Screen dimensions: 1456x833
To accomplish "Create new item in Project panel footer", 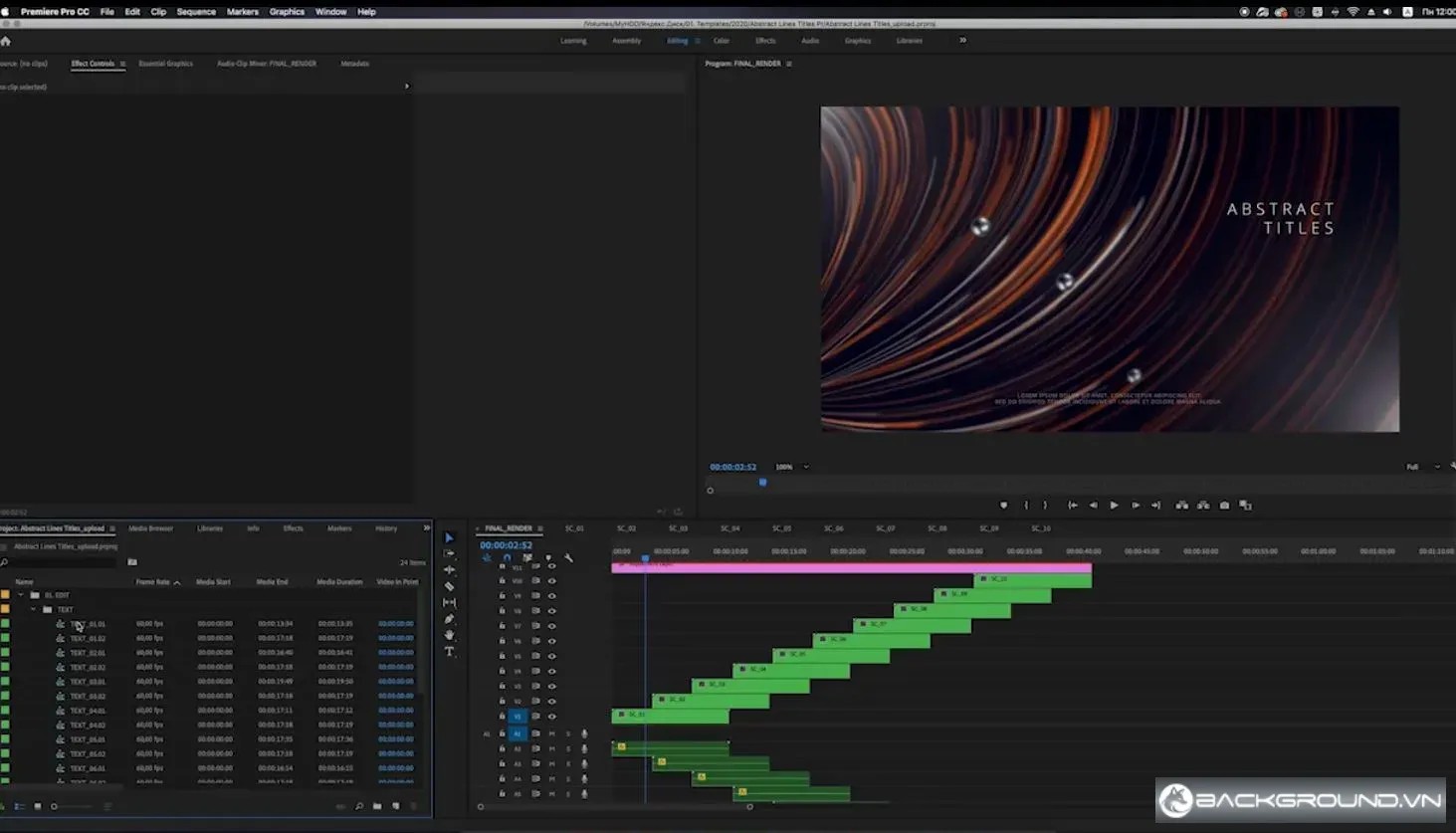I will (395, 806).
